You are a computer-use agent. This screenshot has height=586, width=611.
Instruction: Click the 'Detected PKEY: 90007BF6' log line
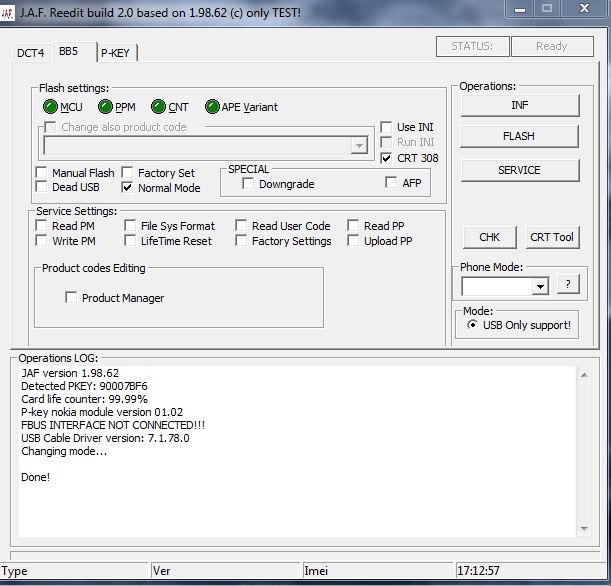point(84,386)
